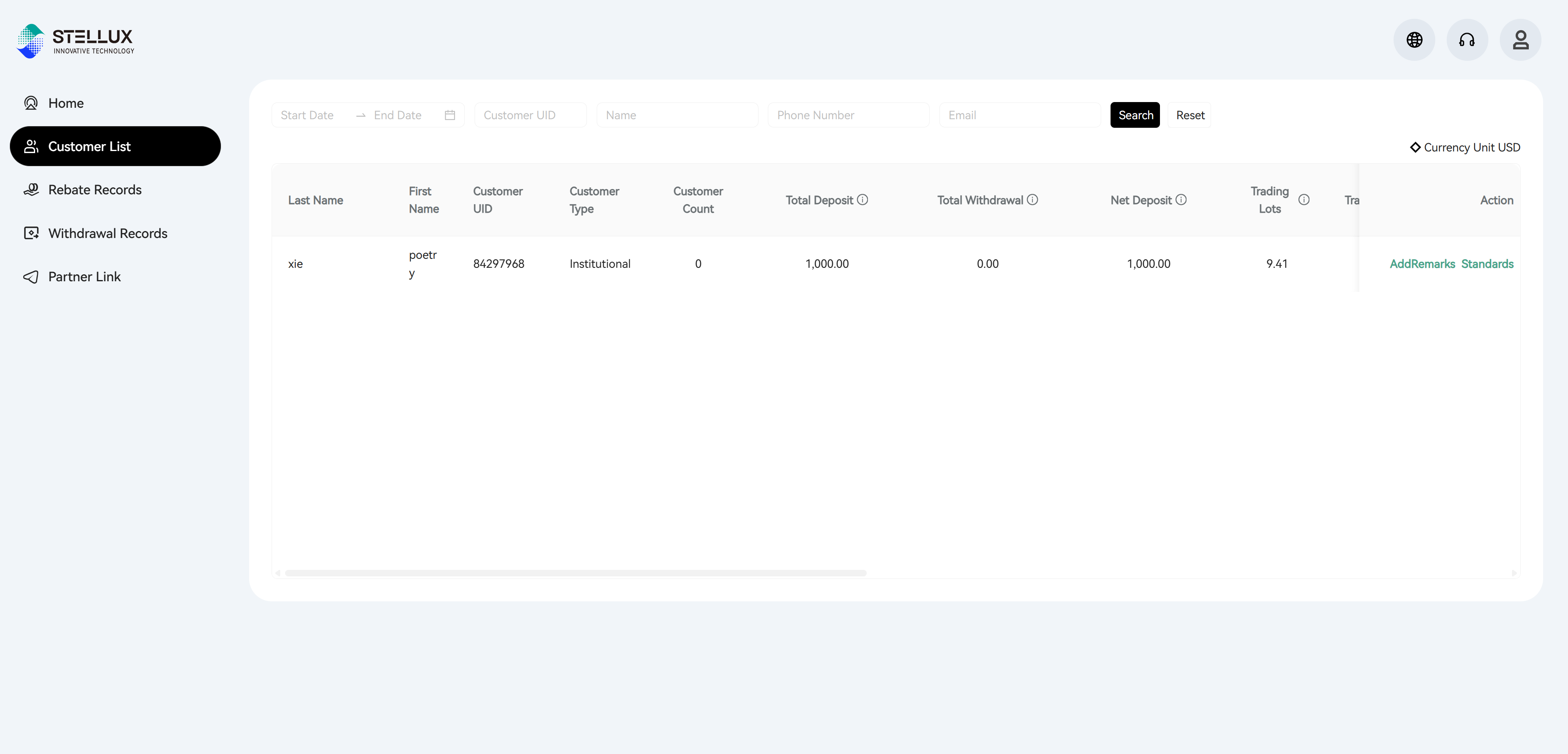Click last name cell xie

tap(295, 263)
